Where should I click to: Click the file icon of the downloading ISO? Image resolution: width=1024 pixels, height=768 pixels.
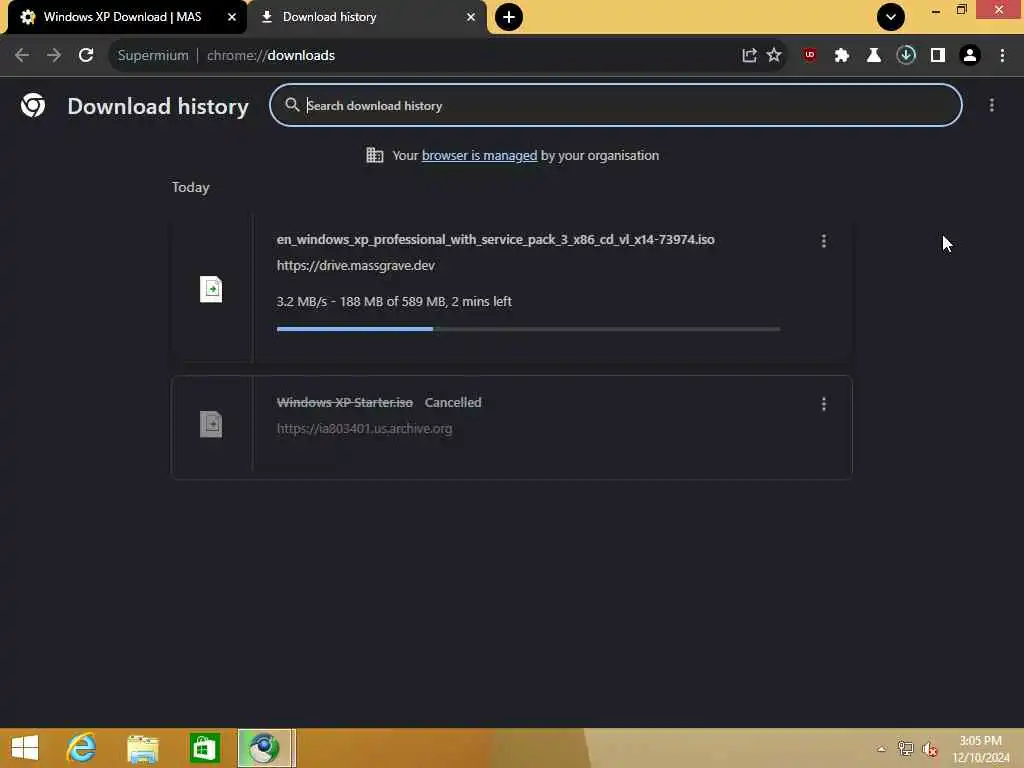tap(211, 289)
